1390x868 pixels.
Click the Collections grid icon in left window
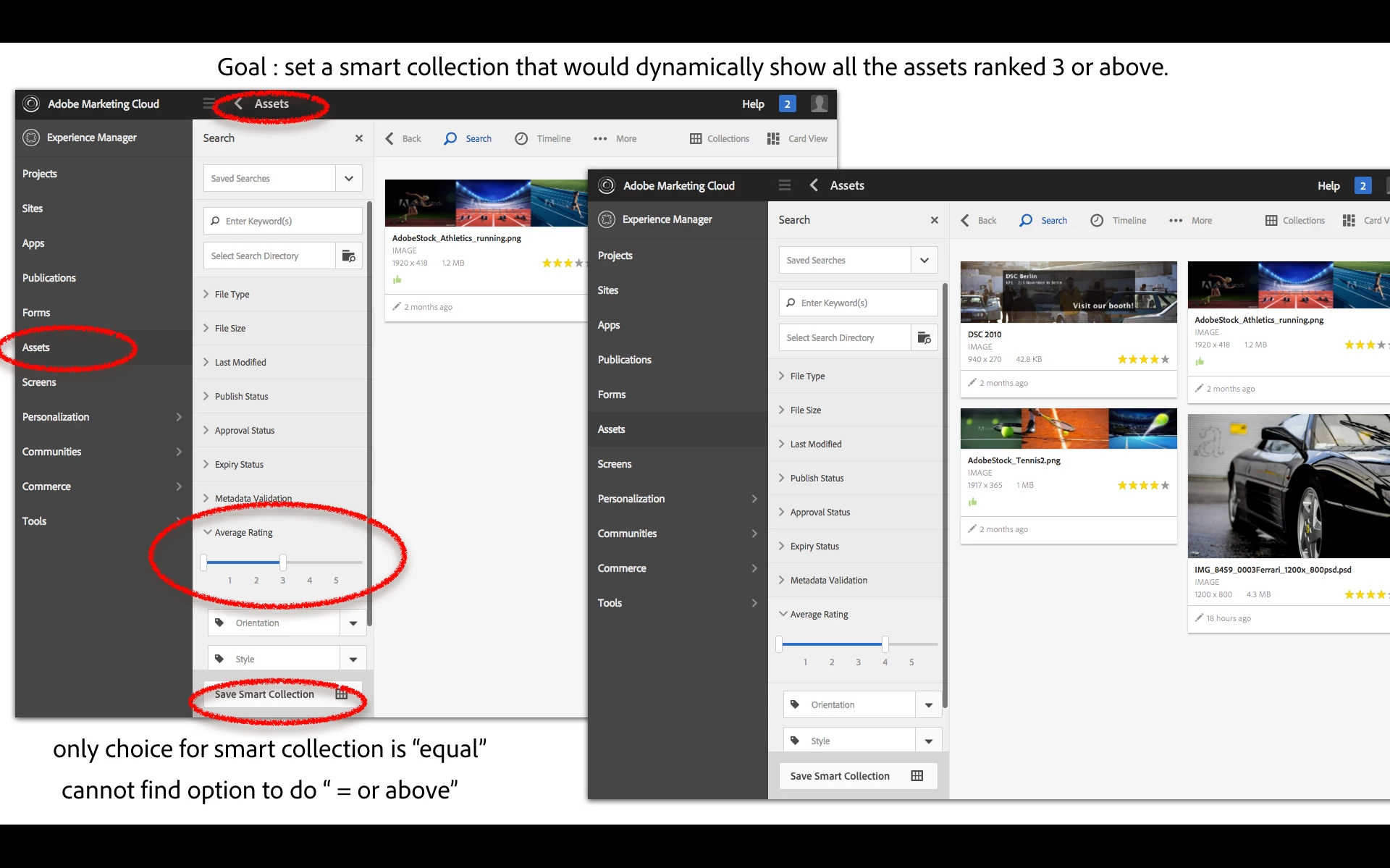(696, 138)
